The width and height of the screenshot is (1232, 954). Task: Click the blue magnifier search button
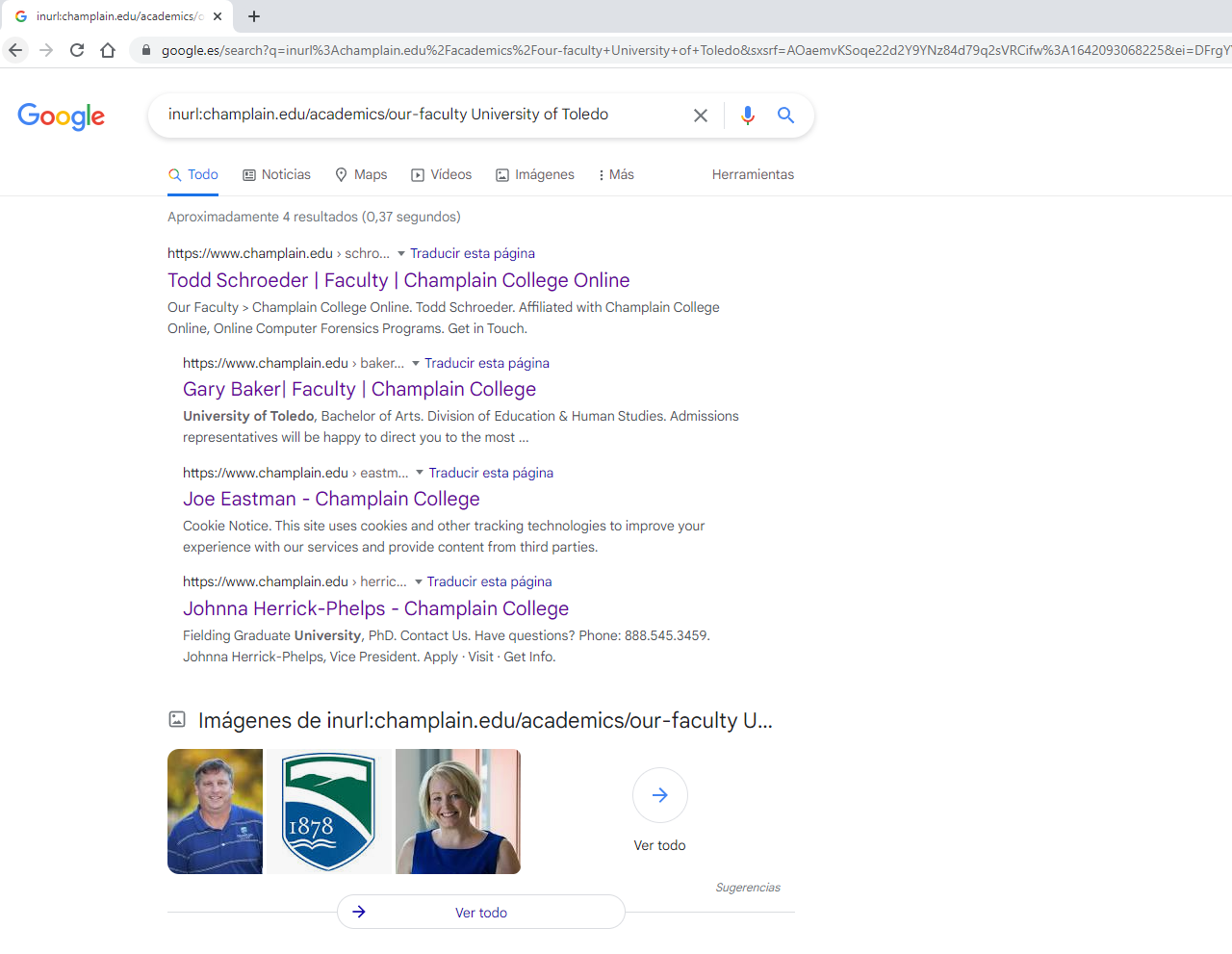pyautogui.click(x=785, y=116)
